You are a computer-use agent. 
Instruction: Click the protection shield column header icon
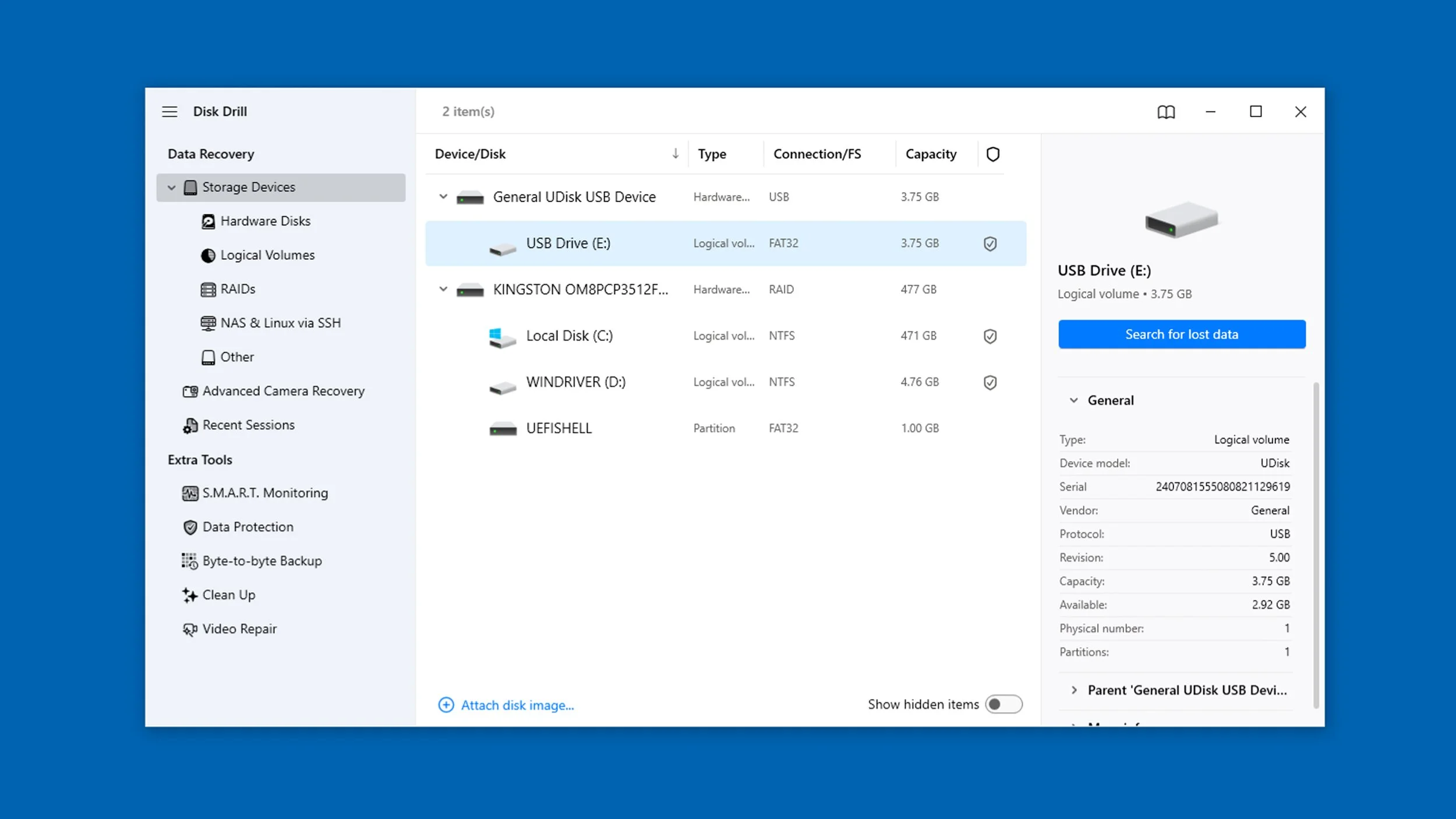point(993,154)
